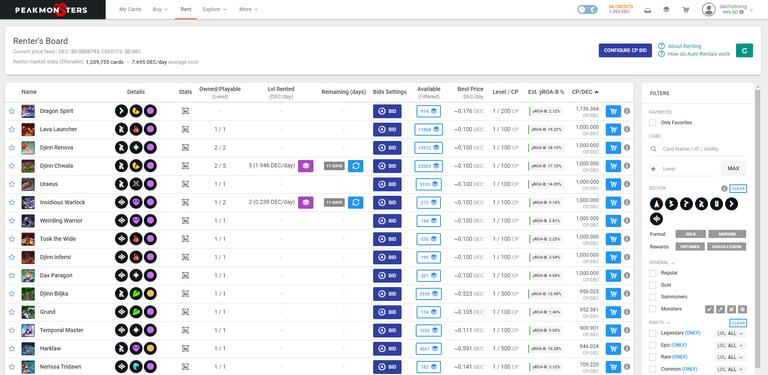Open Common LVL: ALL dropdown
The image size is (768, 375).
(730, 370)
